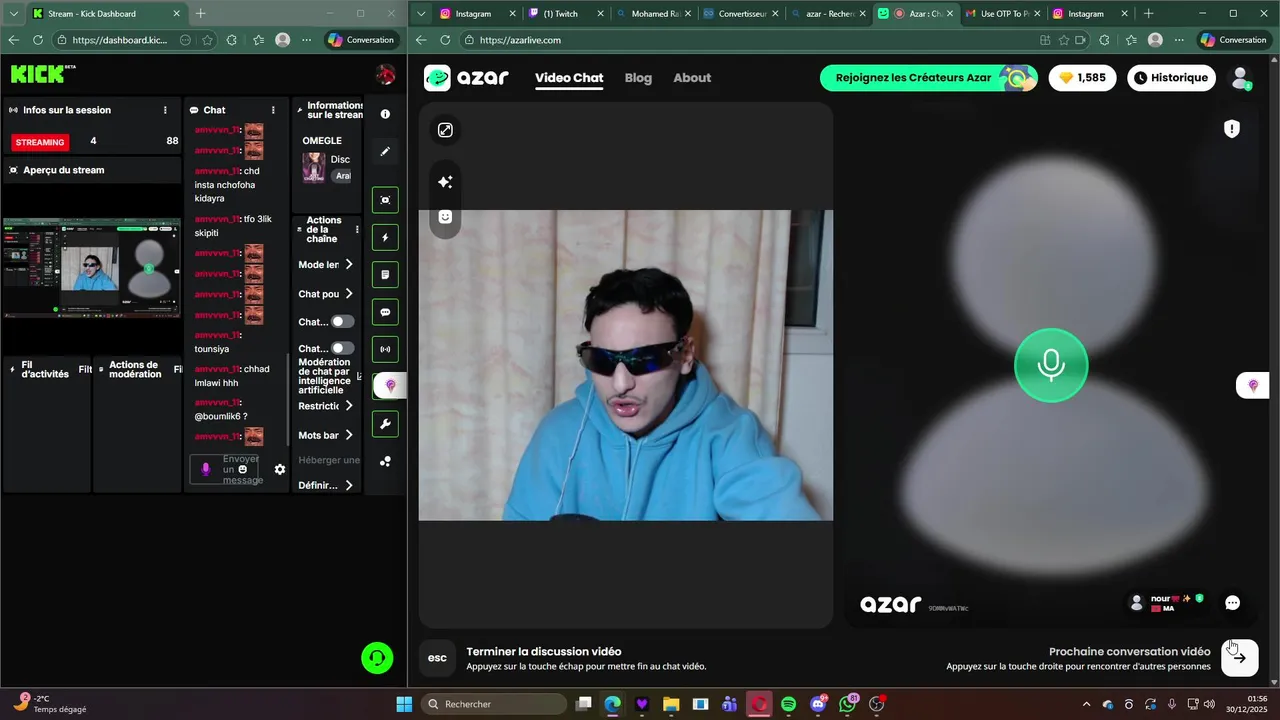Click the red STREAMING status badge

40,142
